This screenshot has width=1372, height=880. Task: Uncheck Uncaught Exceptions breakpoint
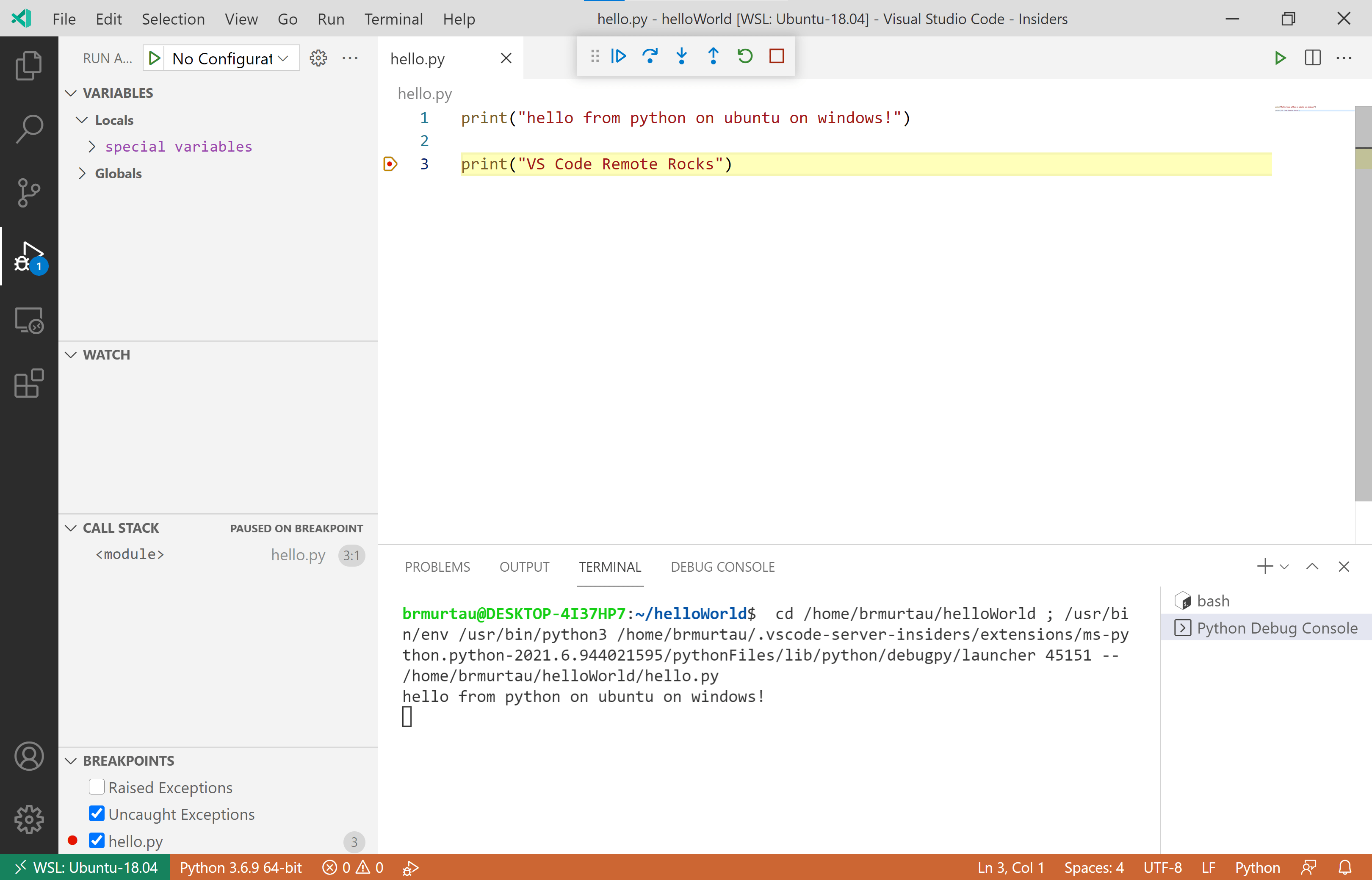click(97, 814)
